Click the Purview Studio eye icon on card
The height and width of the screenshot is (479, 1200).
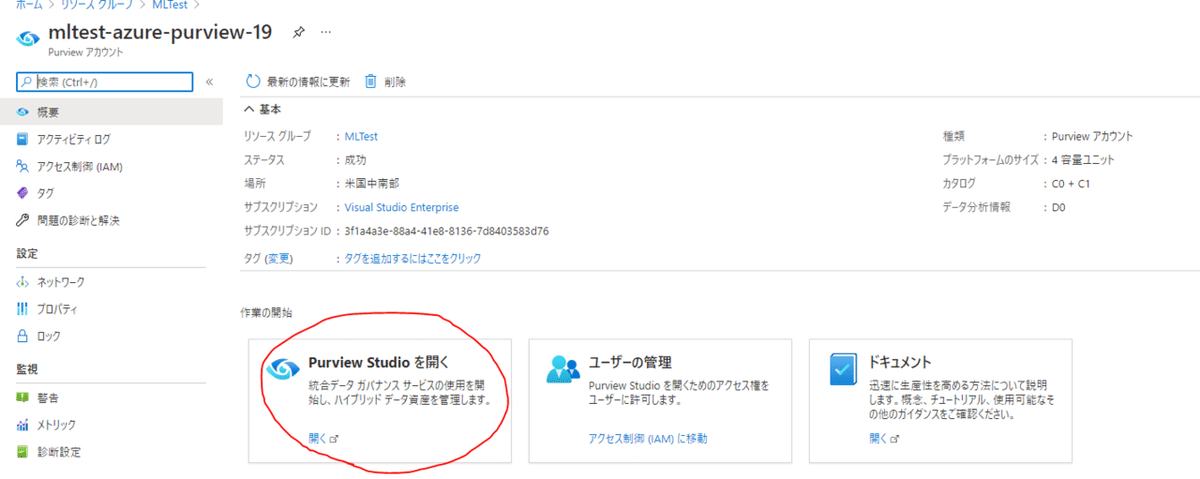282,369
